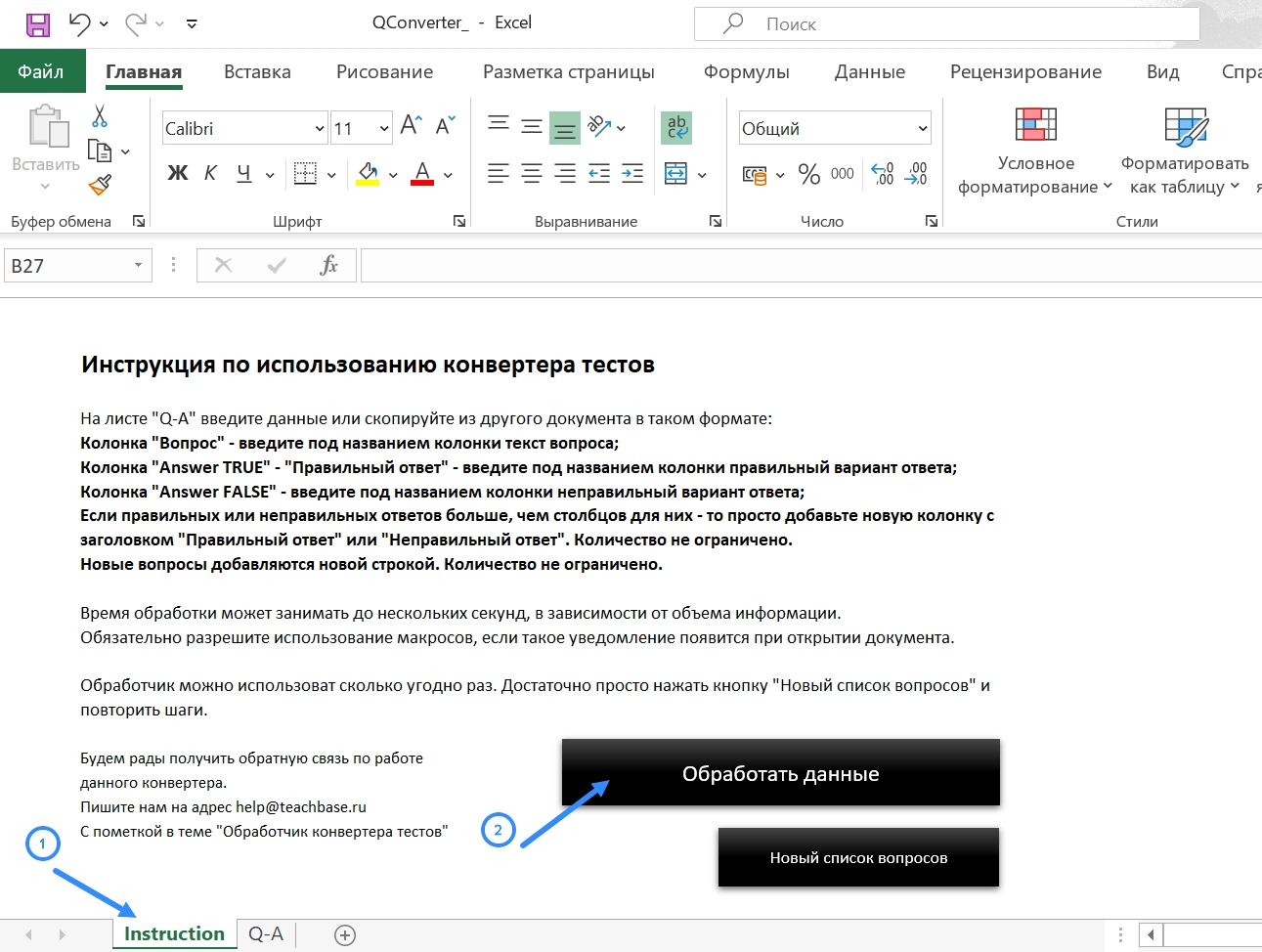Click the Поиск search field
This screenshot has height=952, width=1262.
[x=946, y=23]
